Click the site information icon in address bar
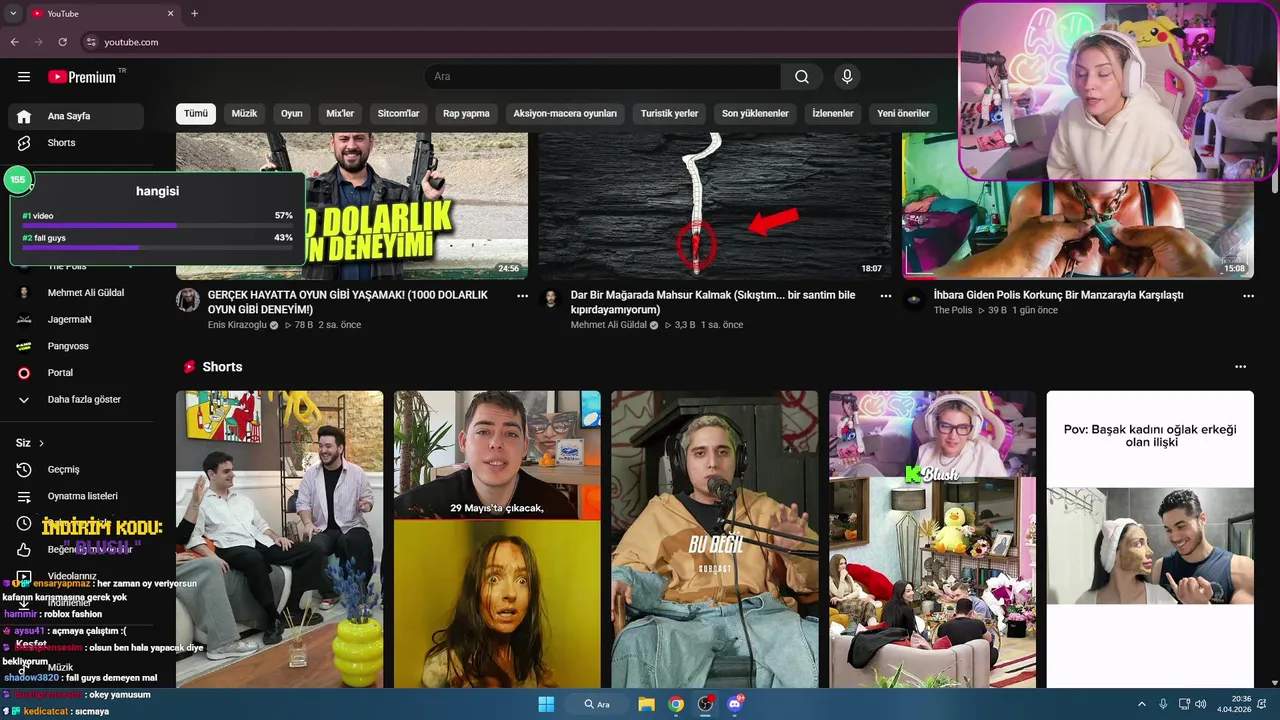Image resolution: width=1280 pixels, height=720 pixels. (91, 42)
